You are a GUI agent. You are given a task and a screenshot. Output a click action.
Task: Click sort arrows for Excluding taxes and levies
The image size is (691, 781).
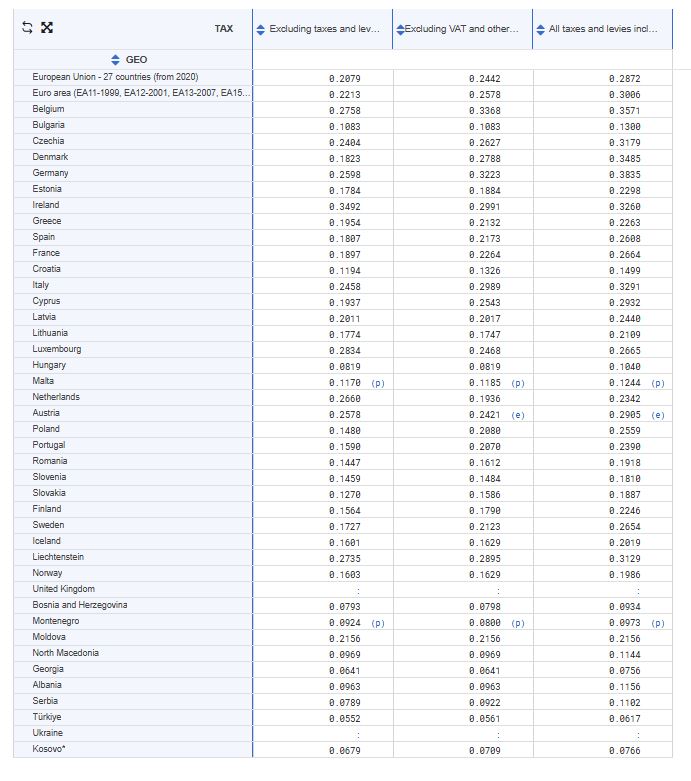pyautogui.click(x=261, y=29)
